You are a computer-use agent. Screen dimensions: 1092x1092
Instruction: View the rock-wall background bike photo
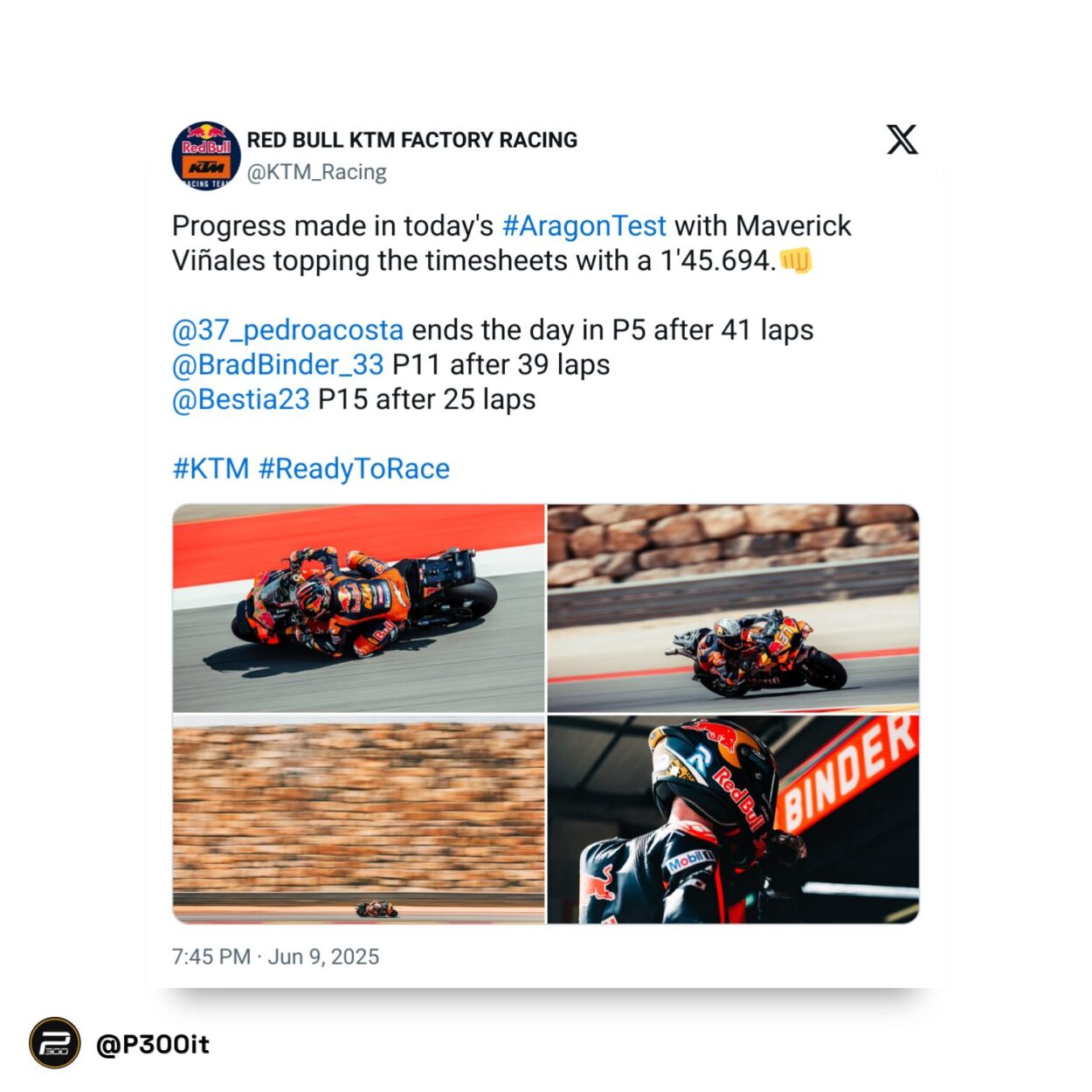click(x=733, y=608)
